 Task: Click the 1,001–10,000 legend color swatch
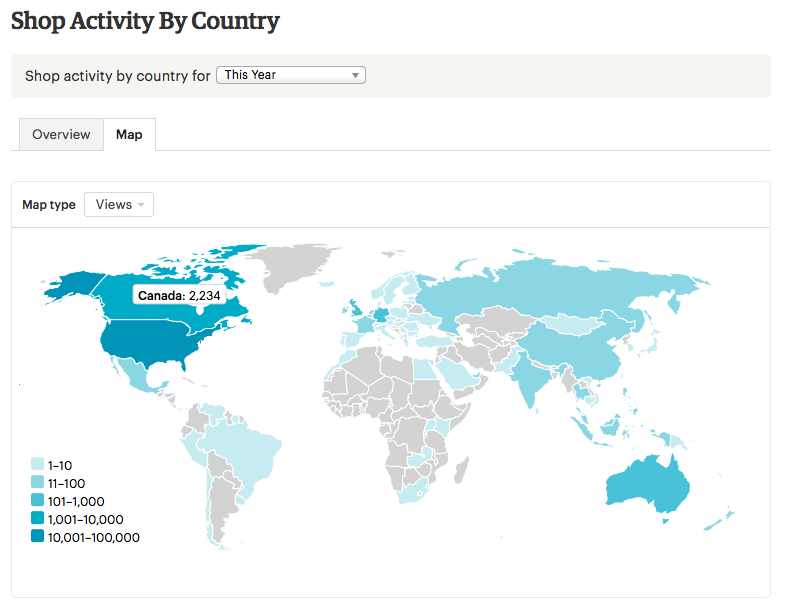[x=37, y=518]
